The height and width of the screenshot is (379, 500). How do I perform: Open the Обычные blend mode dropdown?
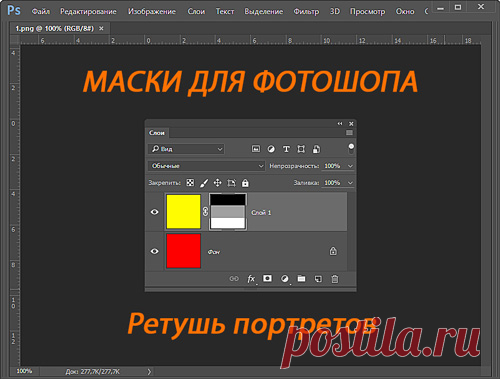[x=206, y=166]
